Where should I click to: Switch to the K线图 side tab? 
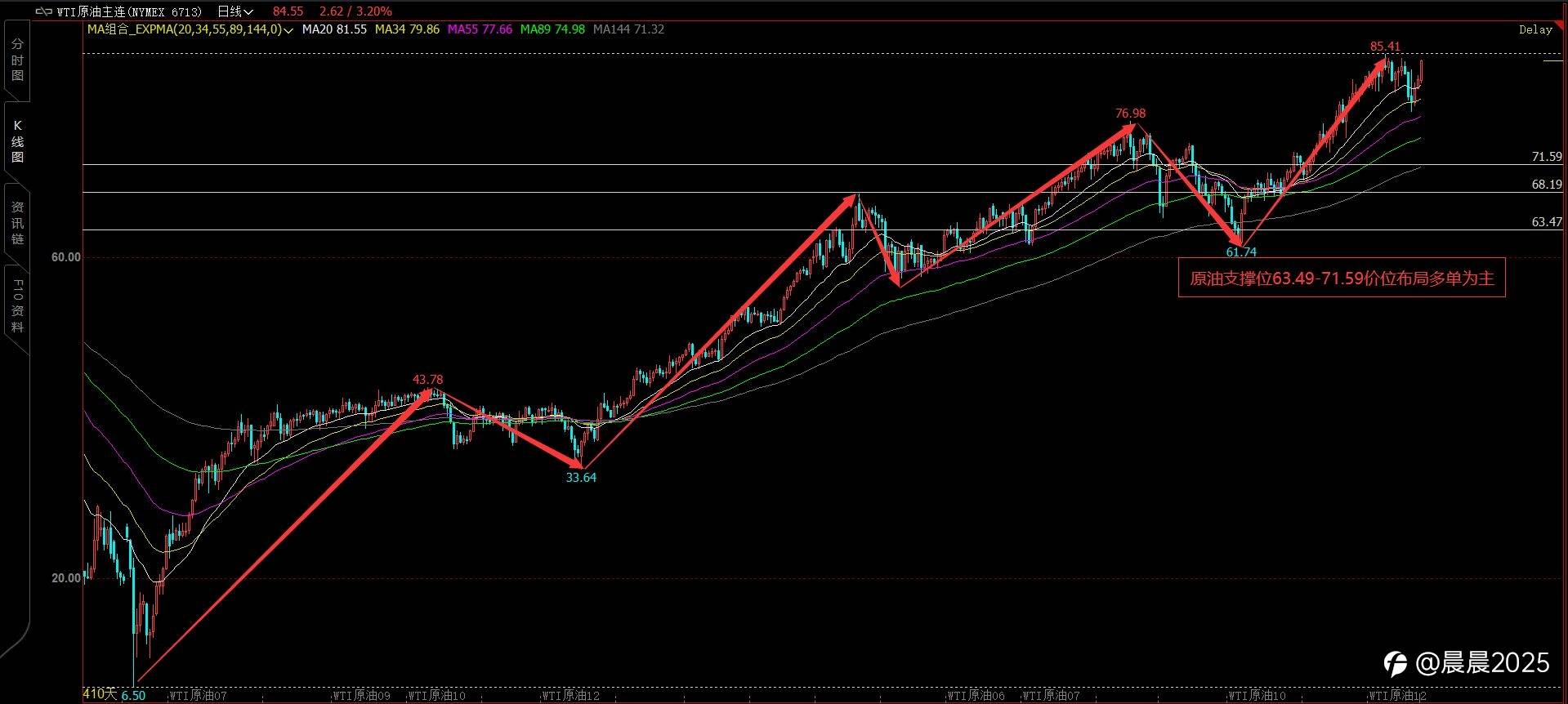[x=17, y=140]
